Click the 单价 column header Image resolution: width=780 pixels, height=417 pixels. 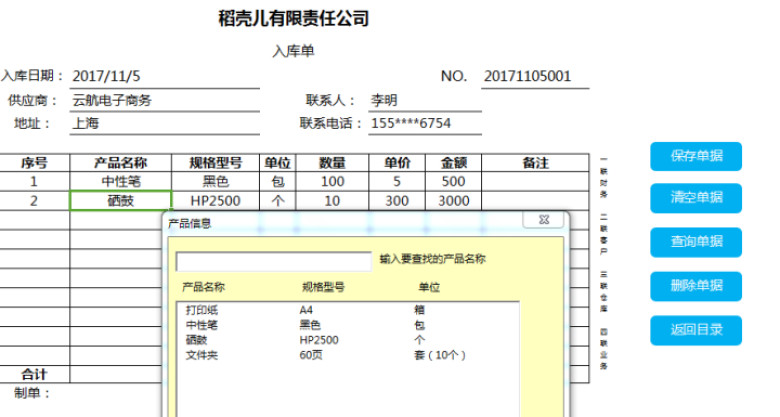(397, 163)
